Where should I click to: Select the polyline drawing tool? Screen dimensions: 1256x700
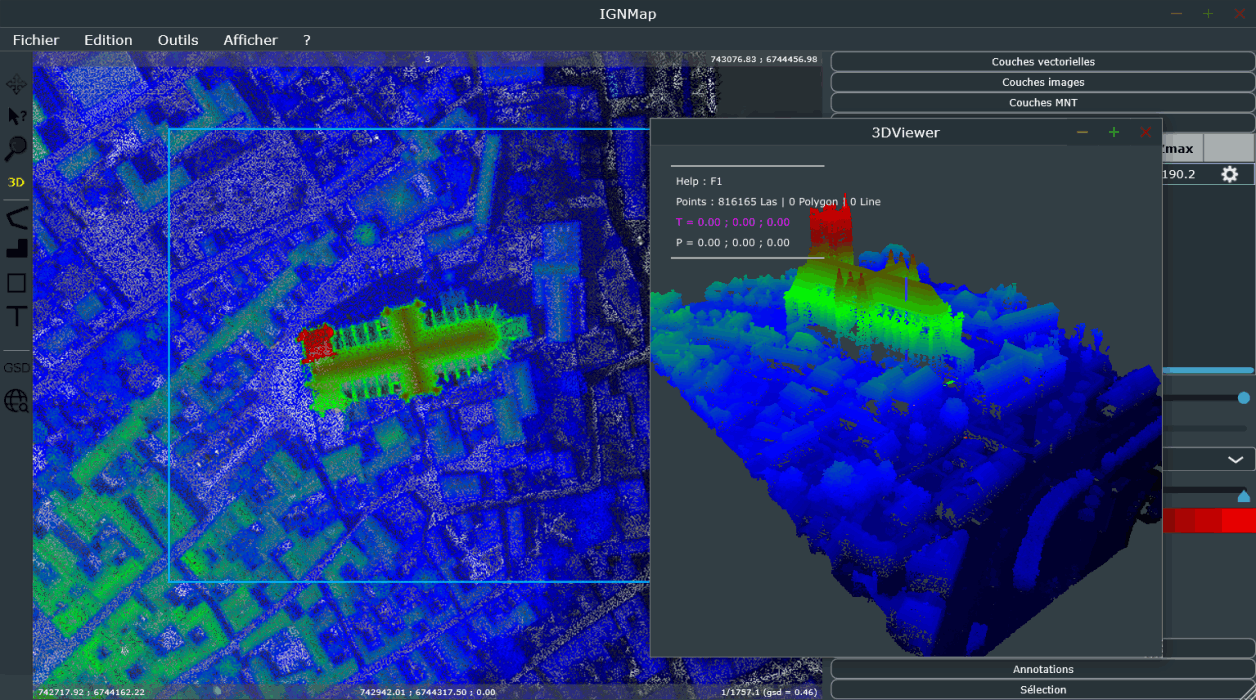click(17, 217)
